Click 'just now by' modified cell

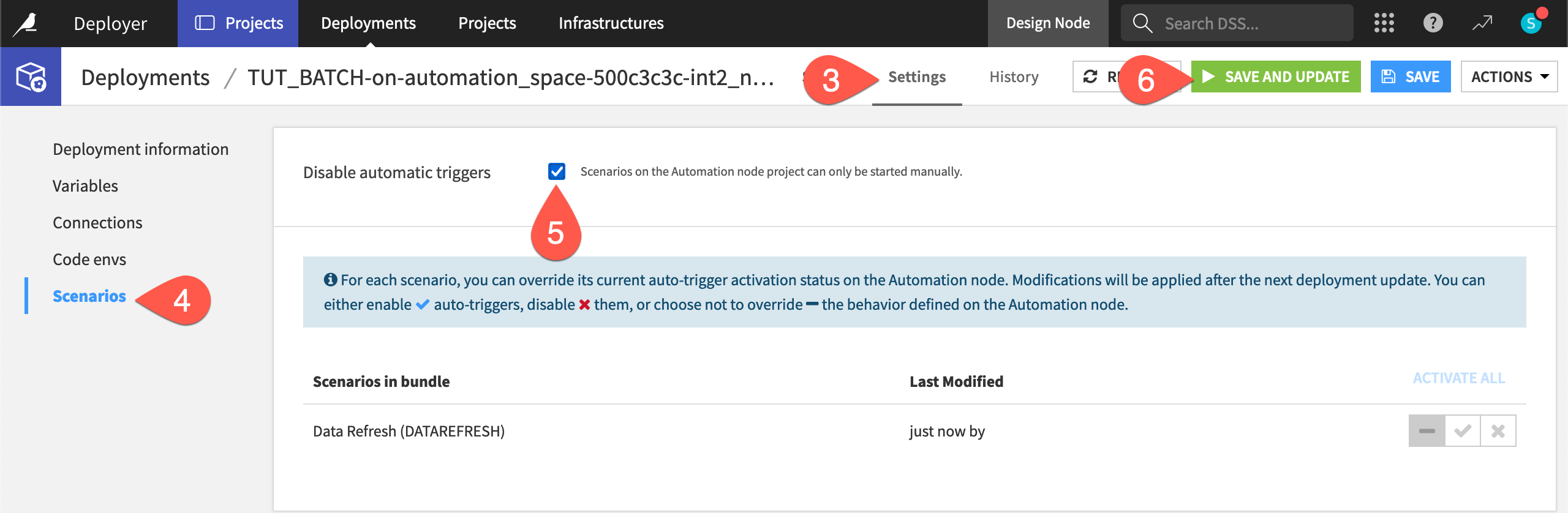947,432
